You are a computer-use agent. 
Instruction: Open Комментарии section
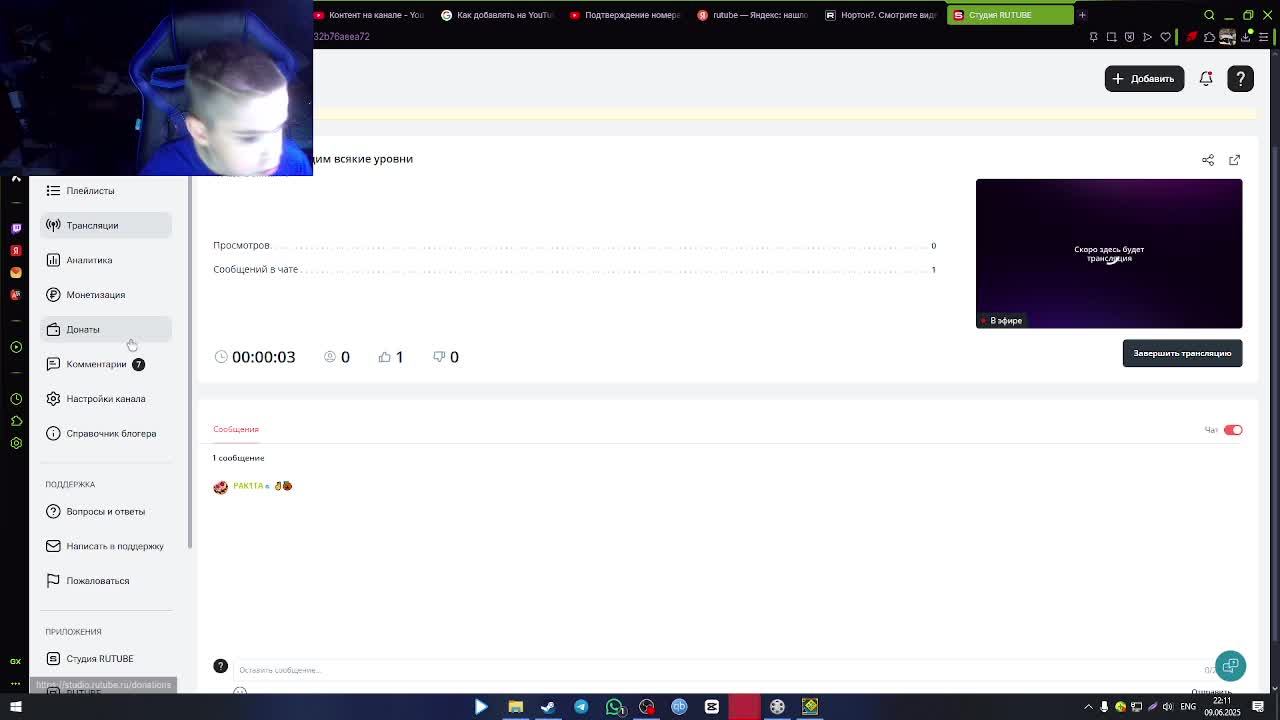coord(106,364)
